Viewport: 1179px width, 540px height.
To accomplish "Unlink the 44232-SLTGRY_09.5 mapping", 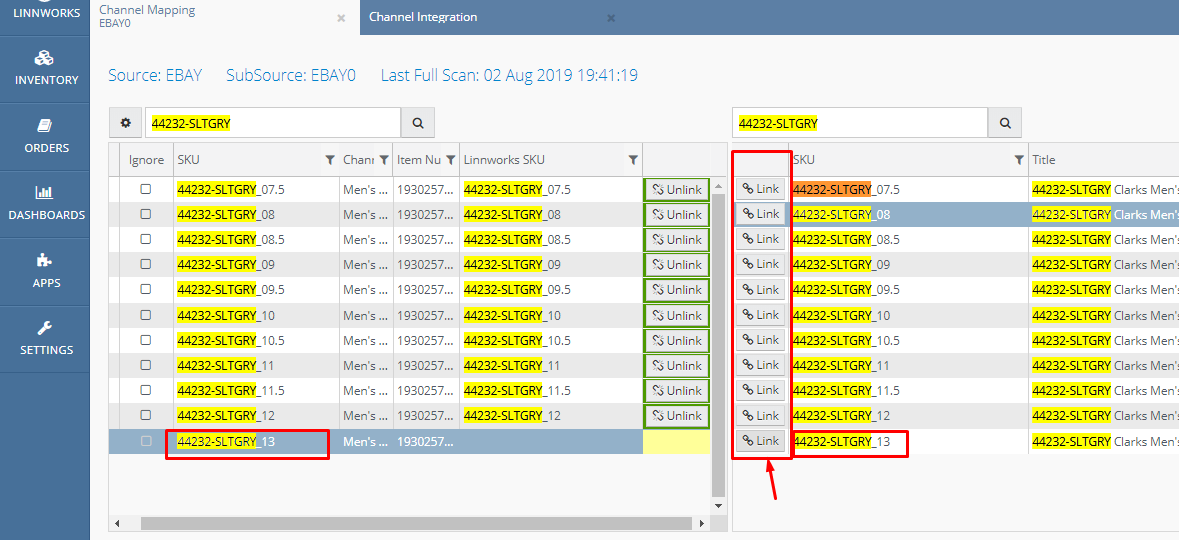I will click(677, 290).
